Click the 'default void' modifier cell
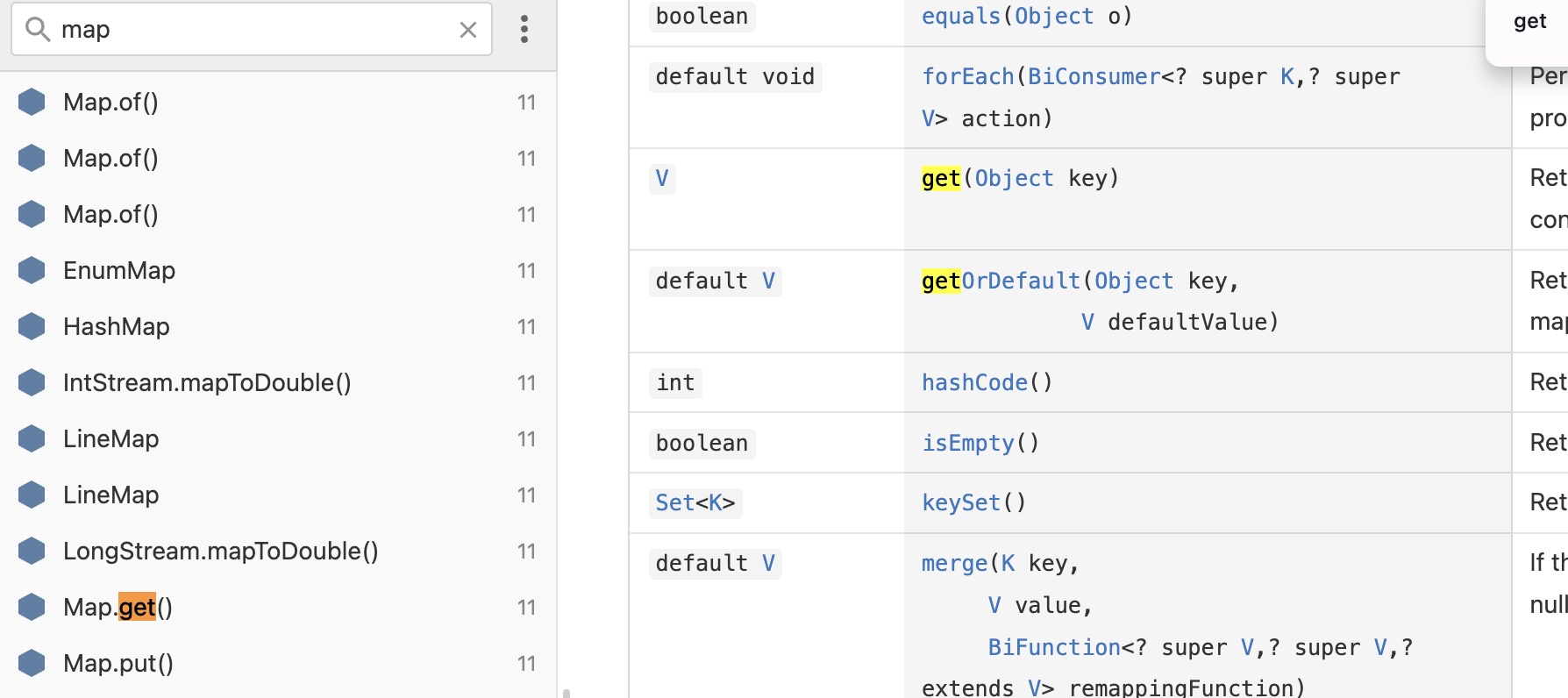 pos(735,76)
